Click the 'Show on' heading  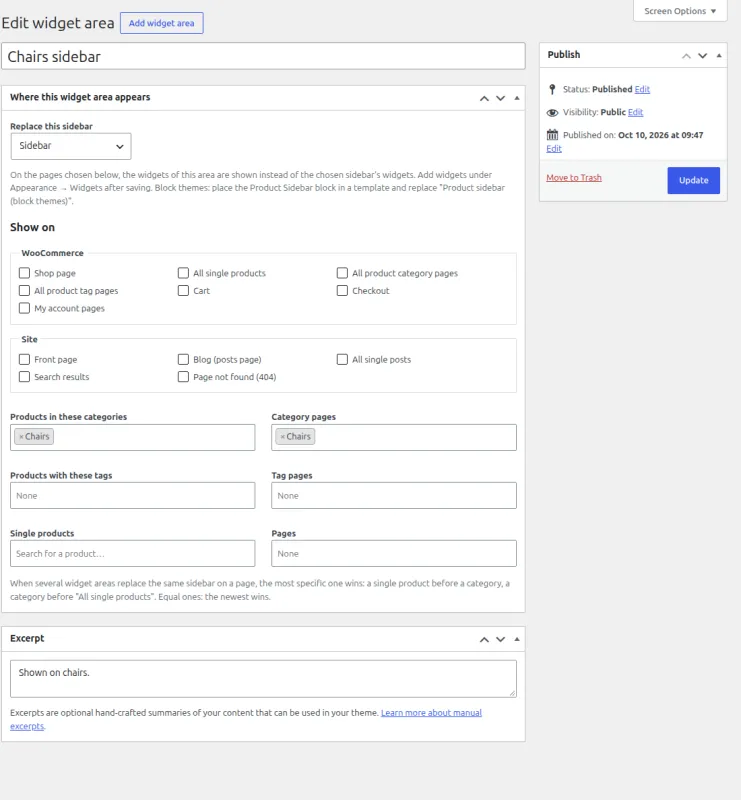pos(32,228)
